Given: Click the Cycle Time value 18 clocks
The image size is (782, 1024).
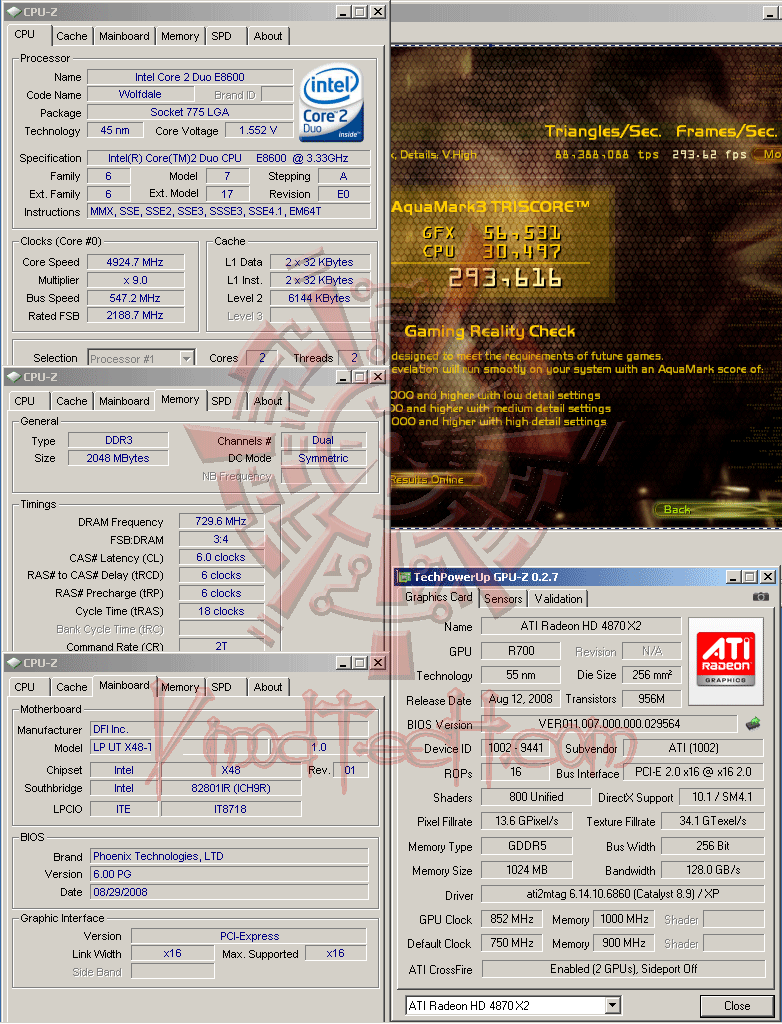Looking at the screenshot, I should [x=221, y=611].
